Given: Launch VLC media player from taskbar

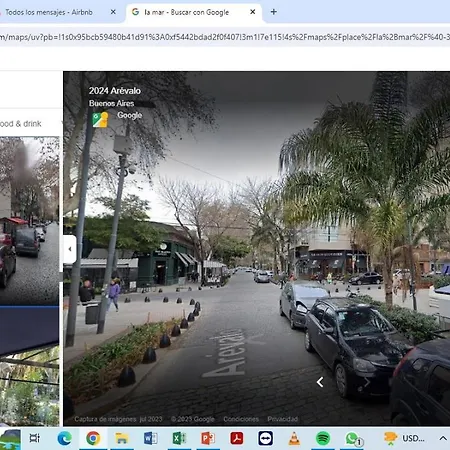Looking at the screenshot, I should coord(294,438).
